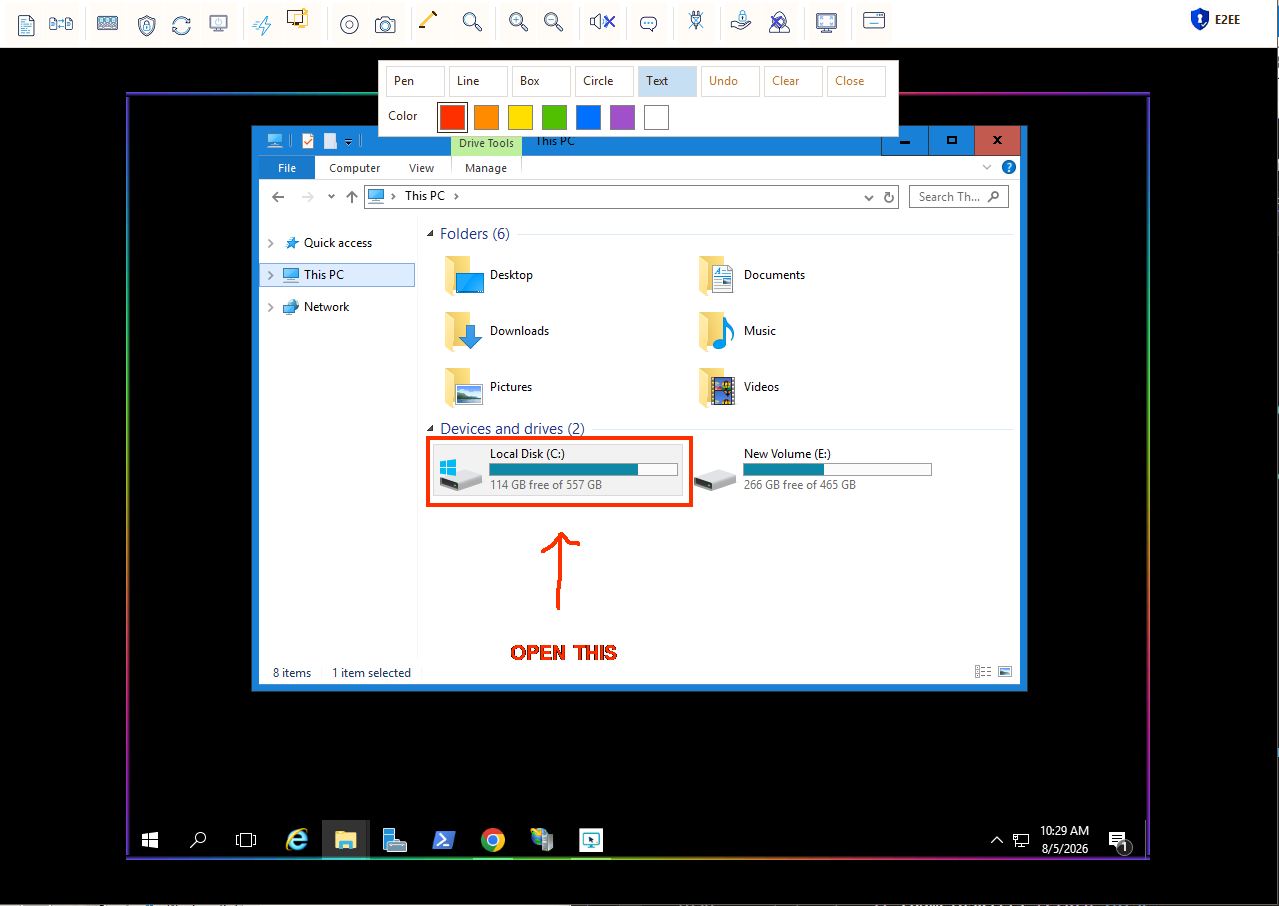1279x906 pixels.
Task: Click the E2EE encryption badge
Action: coord(1216,19)
